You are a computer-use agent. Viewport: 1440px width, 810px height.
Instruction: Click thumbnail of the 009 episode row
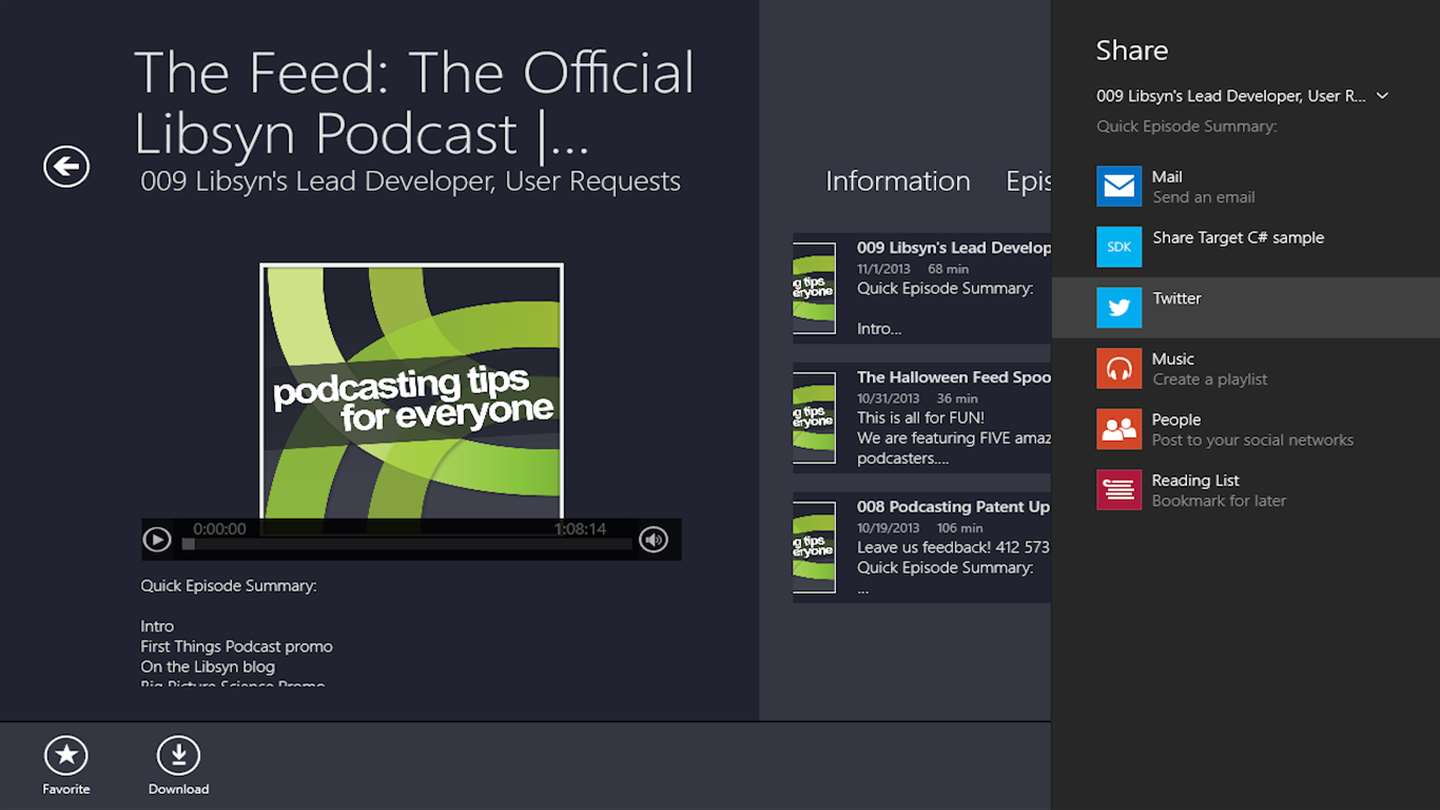pos(814,288)
